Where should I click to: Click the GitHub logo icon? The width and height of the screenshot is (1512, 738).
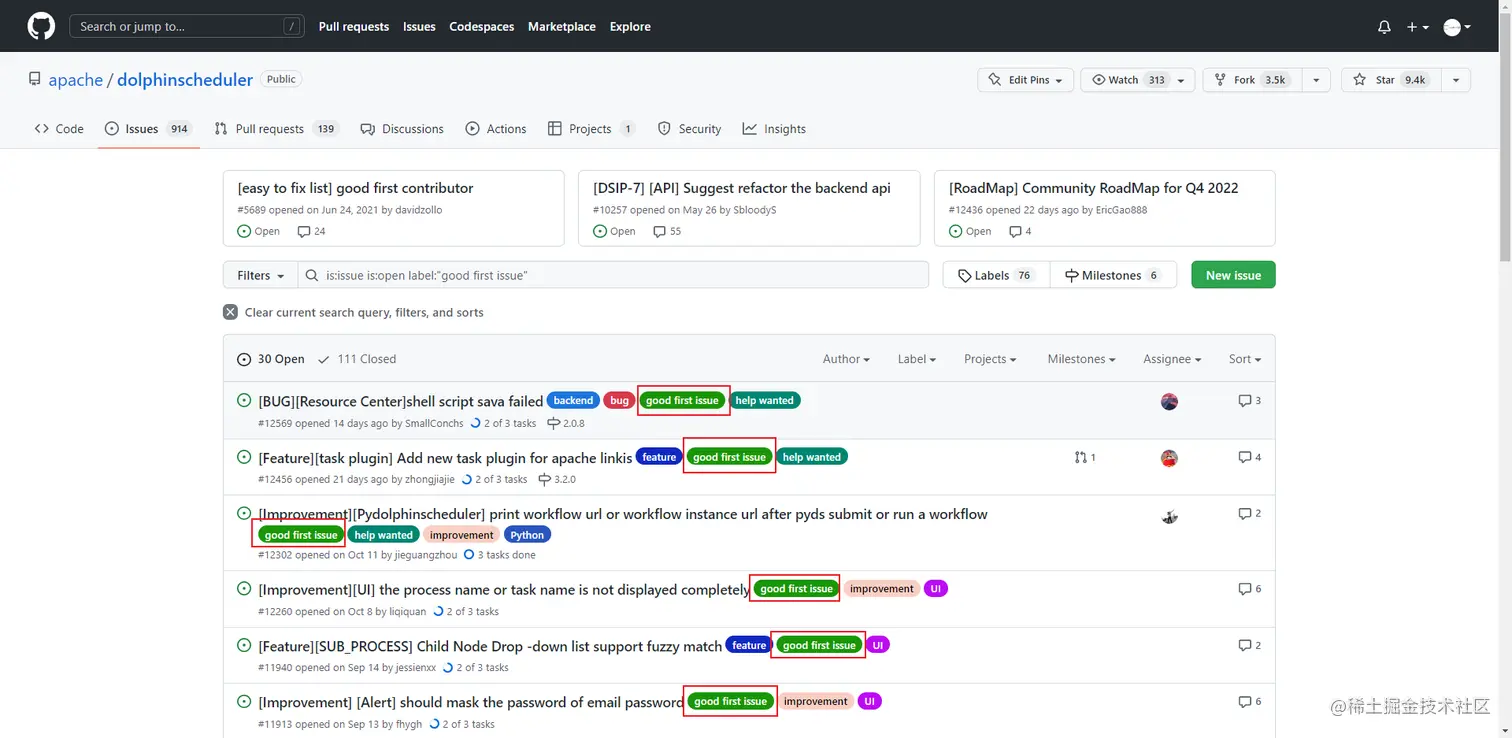pos(41,26)
